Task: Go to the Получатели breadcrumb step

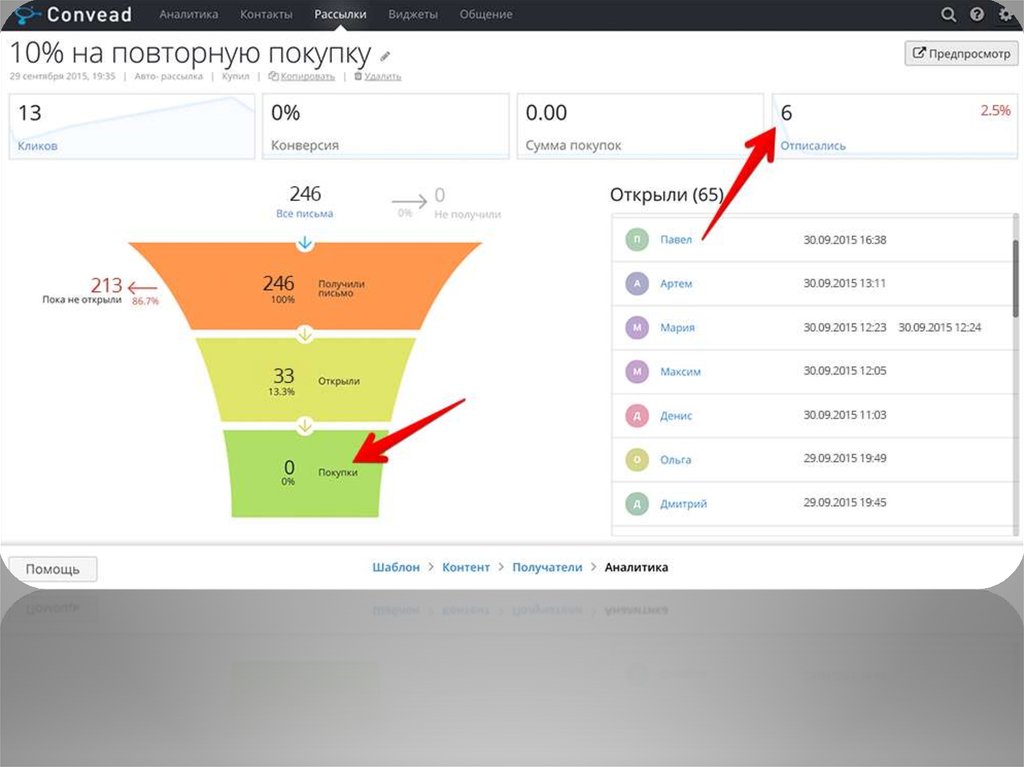Action: 547,567
